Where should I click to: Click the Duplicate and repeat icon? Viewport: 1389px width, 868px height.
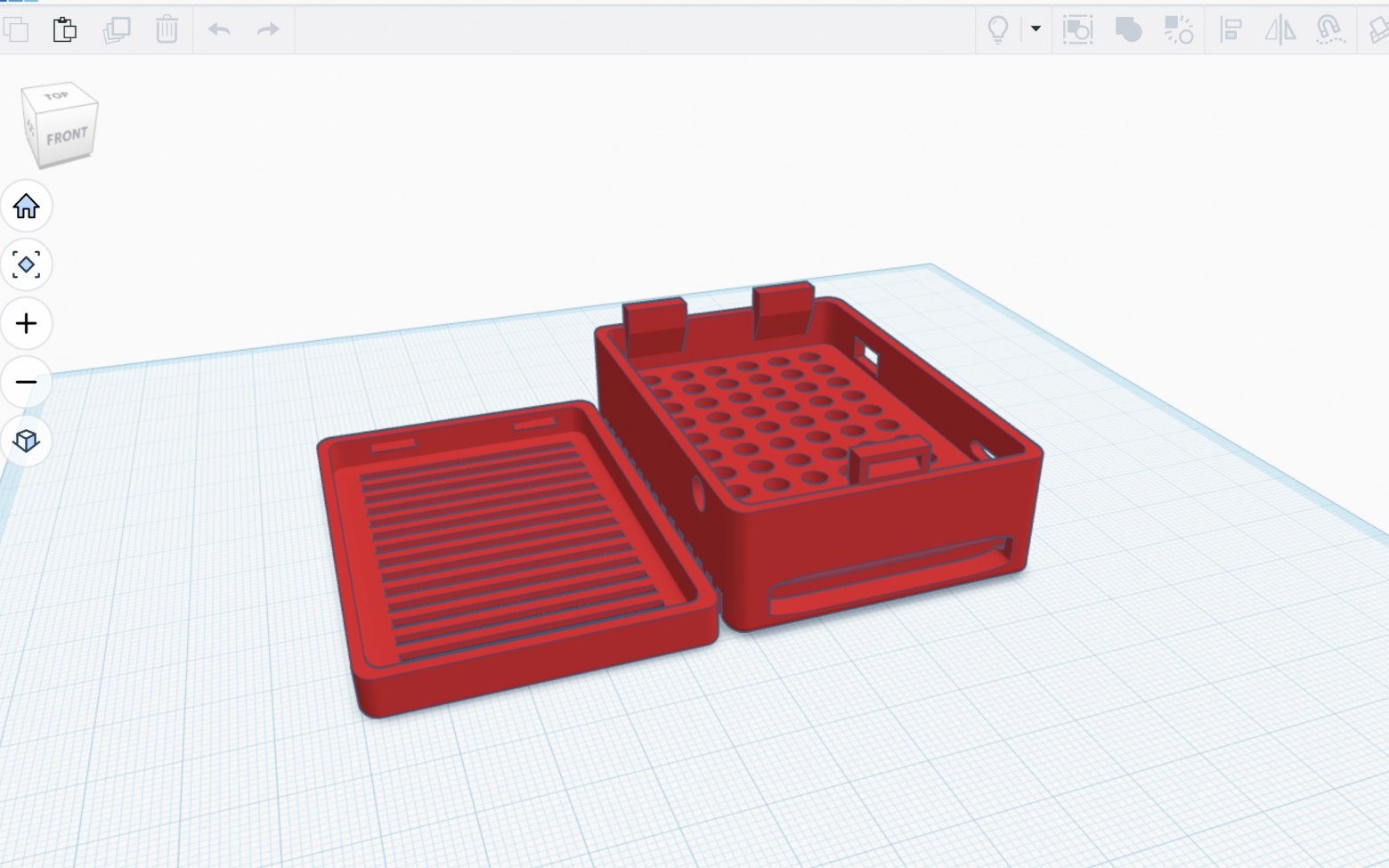(117, 29)
